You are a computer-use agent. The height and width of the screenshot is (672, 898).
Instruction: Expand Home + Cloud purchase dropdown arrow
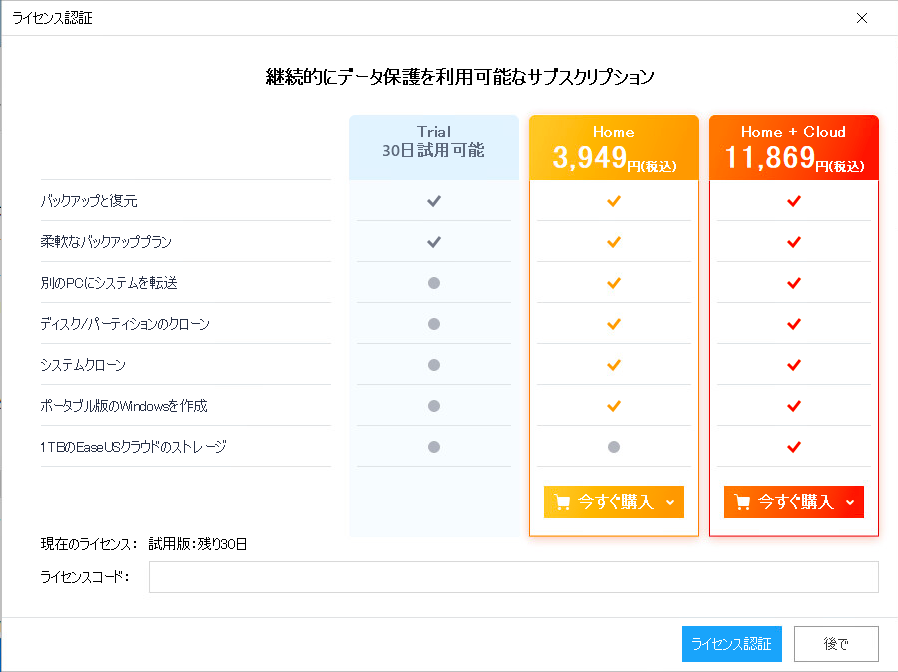point(850,502)
